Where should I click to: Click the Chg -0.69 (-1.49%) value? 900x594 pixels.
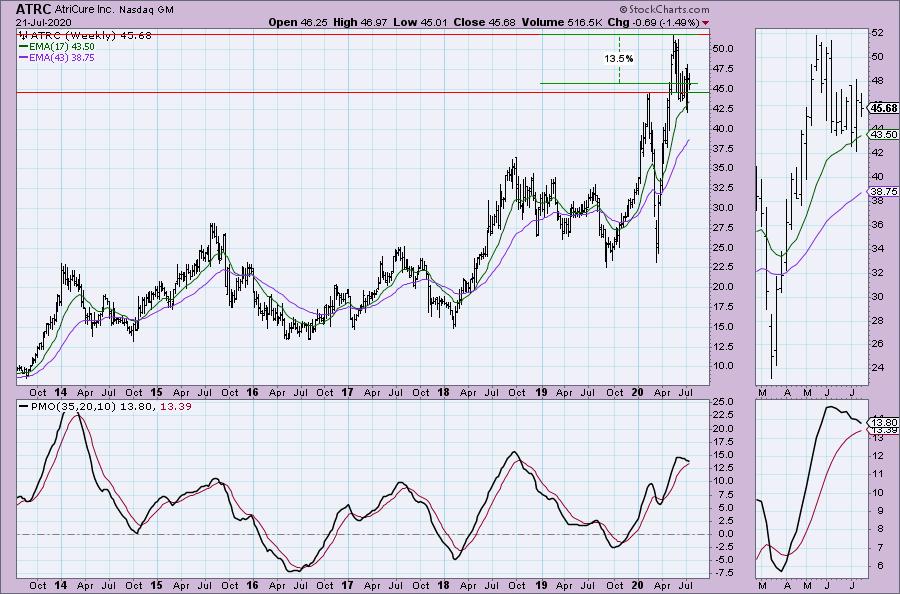click(x=653, y=22)
